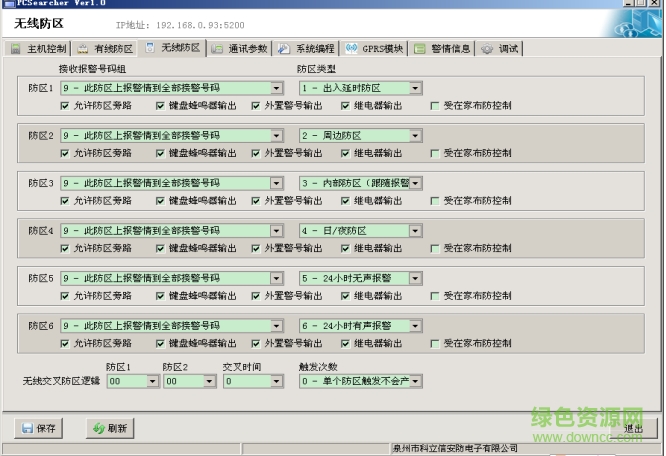Open the cross-zone 防区2 dropdown
666x456 pixels.
pos(208,381)
